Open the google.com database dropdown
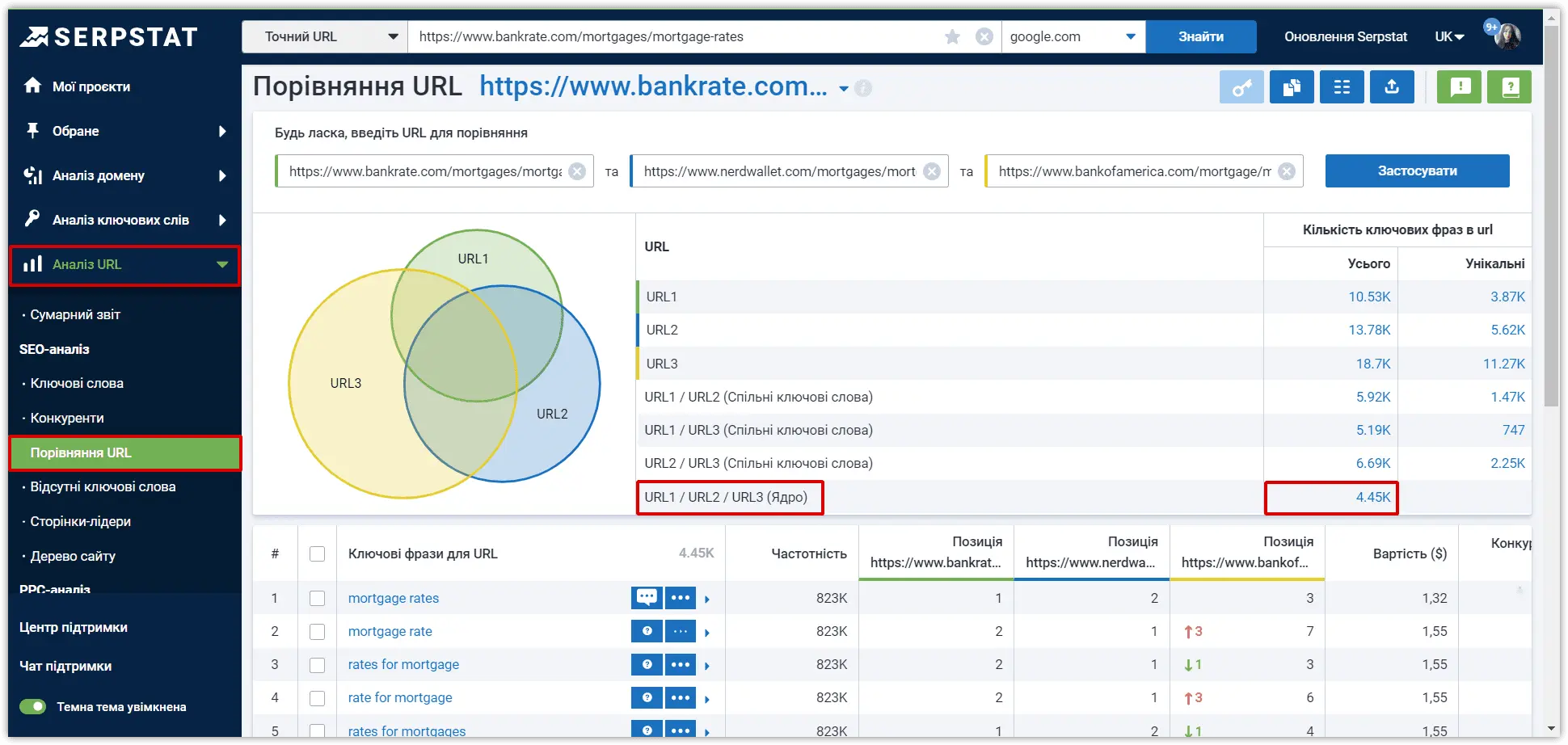This screenshot has height=745, width=1568. [x=1073, y=36]
